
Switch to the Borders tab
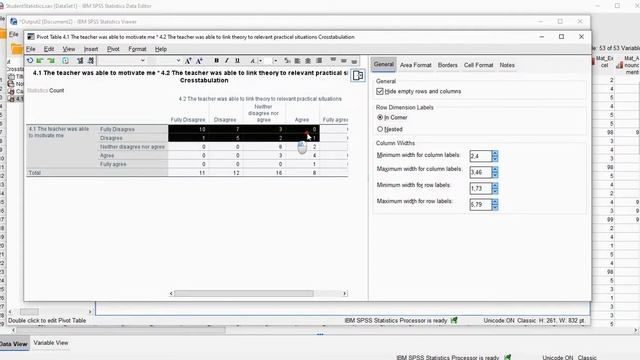[x=447, y=65]
